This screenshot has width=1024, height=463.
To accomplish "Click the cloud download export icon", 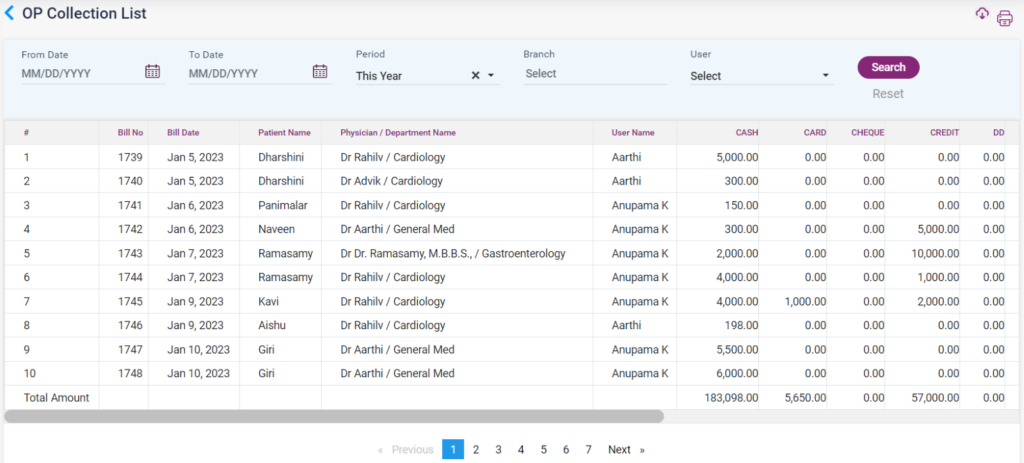I will pos(982,14).
